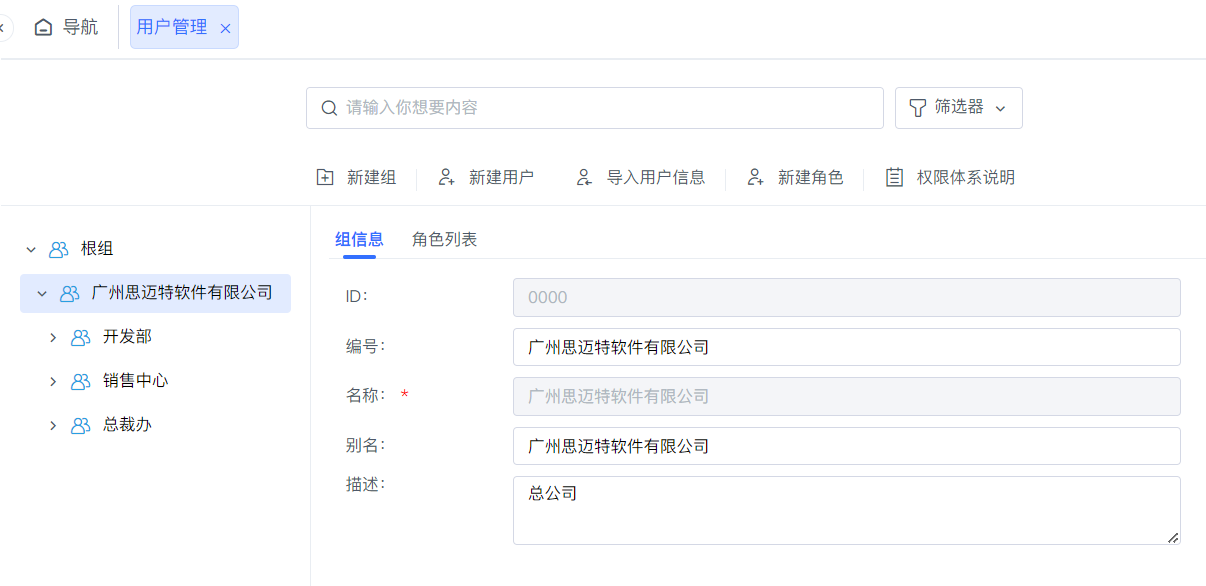Close the 用户管理 tab

click(x=225, y=28)
